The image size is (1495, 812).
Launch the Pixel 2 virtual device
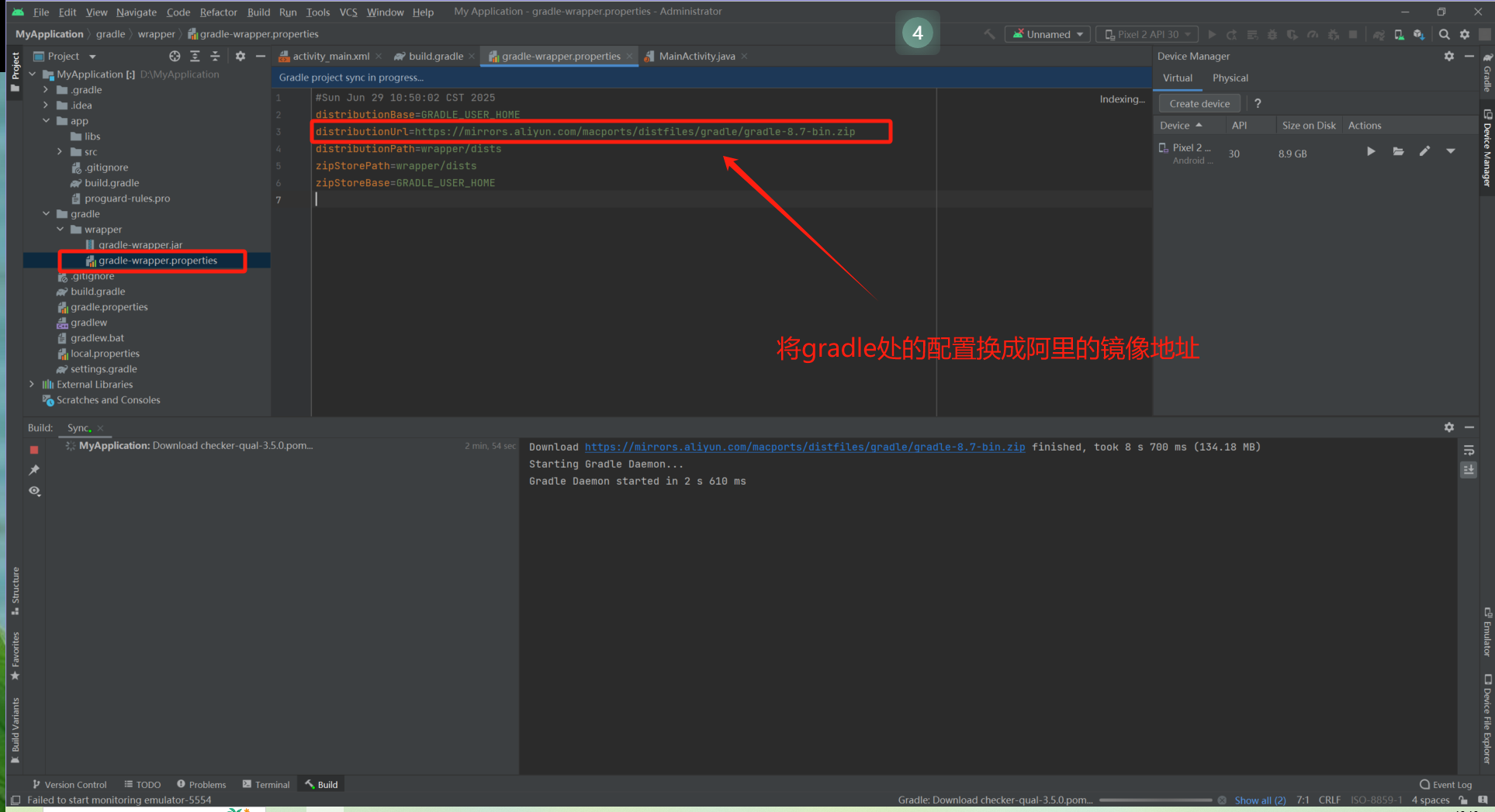click(x=1371, y=151)
